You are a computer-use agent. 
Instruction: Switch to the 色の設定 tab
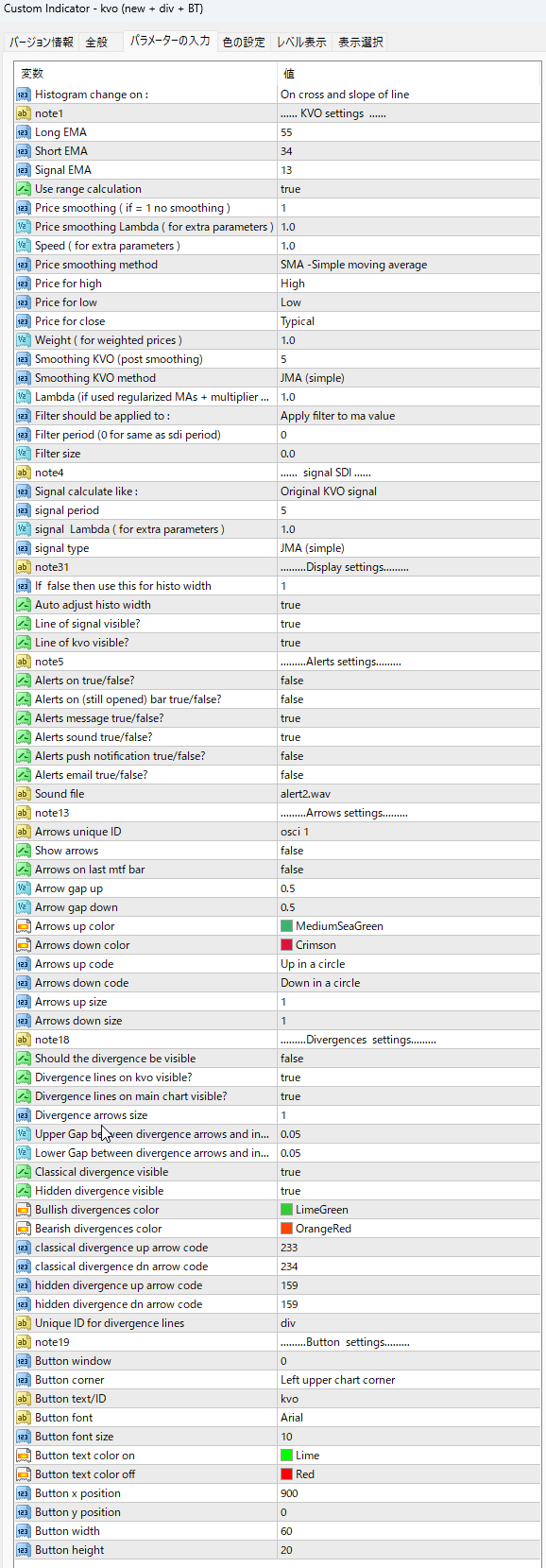tap(244, 43)
